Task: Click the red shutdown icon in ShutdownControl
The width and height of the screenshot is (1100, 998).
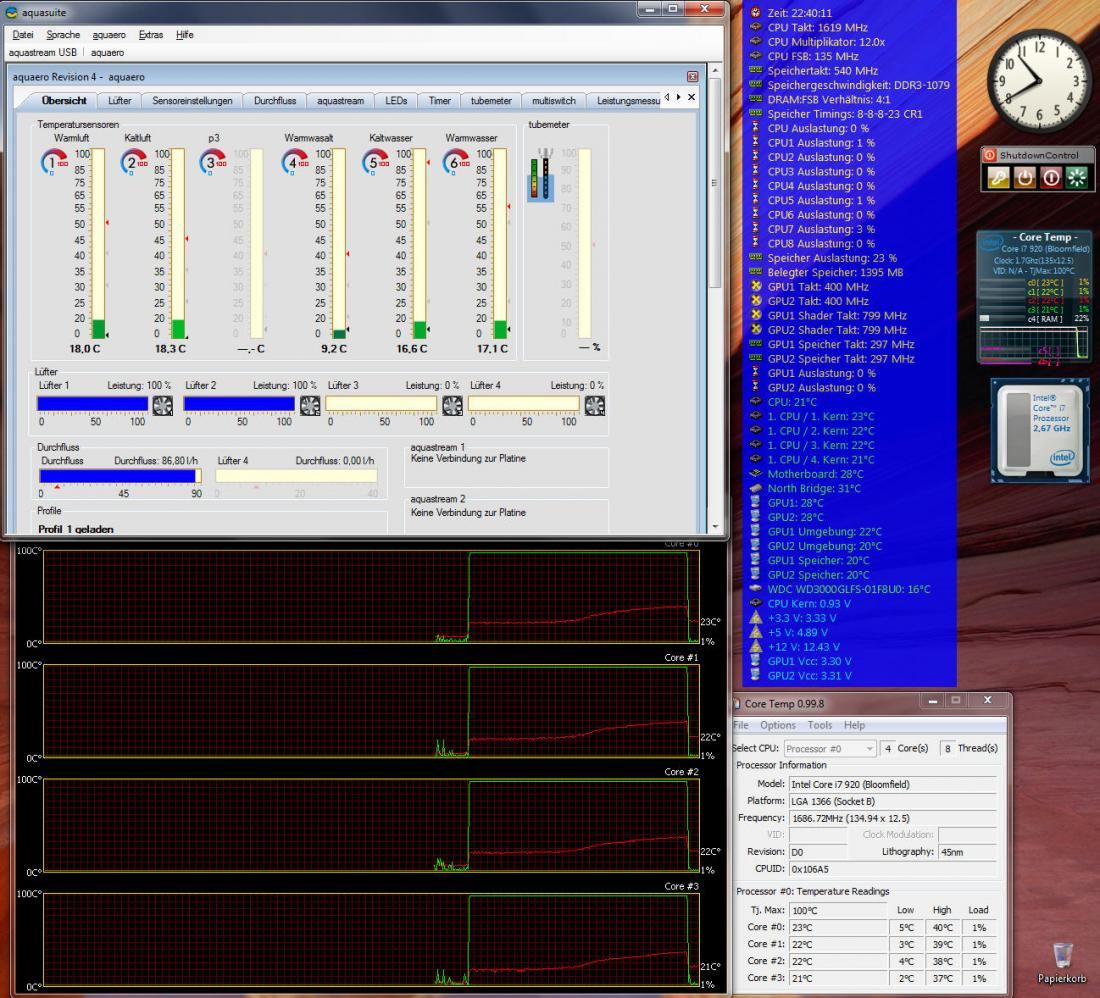Action: [x=1051, y=177]
